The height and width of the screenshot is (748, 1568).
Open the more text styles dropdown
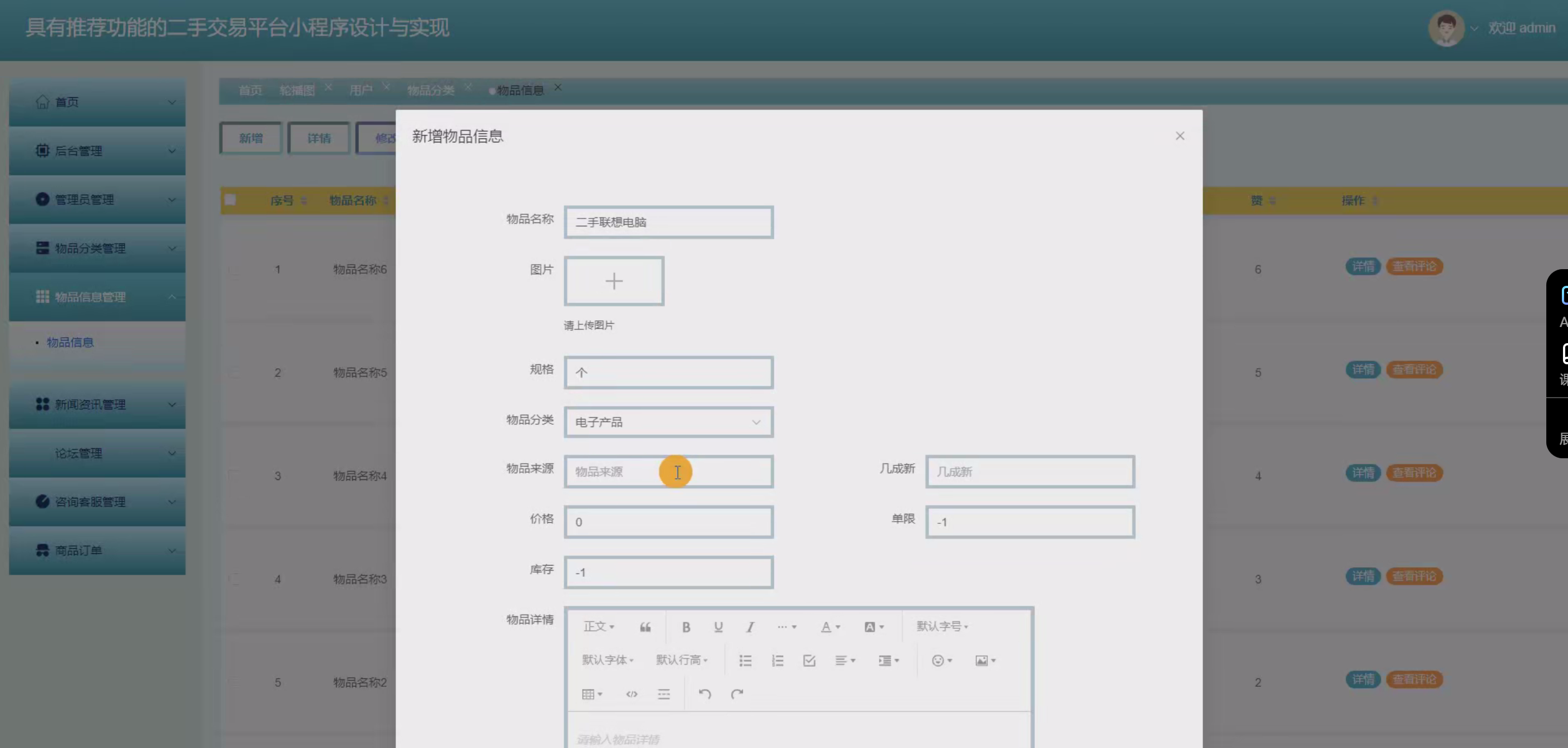(x=786, y=626)
